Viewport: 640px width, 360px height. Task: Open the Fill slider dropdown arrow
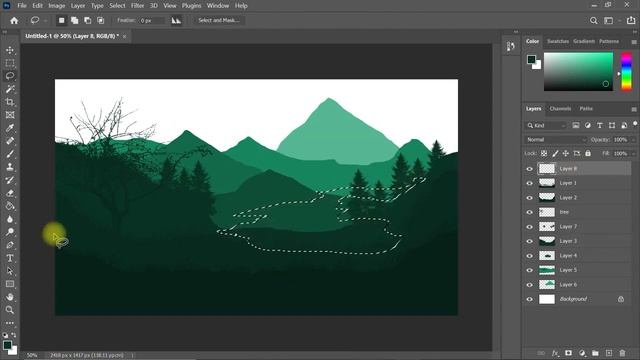click(x=633, y=153)
